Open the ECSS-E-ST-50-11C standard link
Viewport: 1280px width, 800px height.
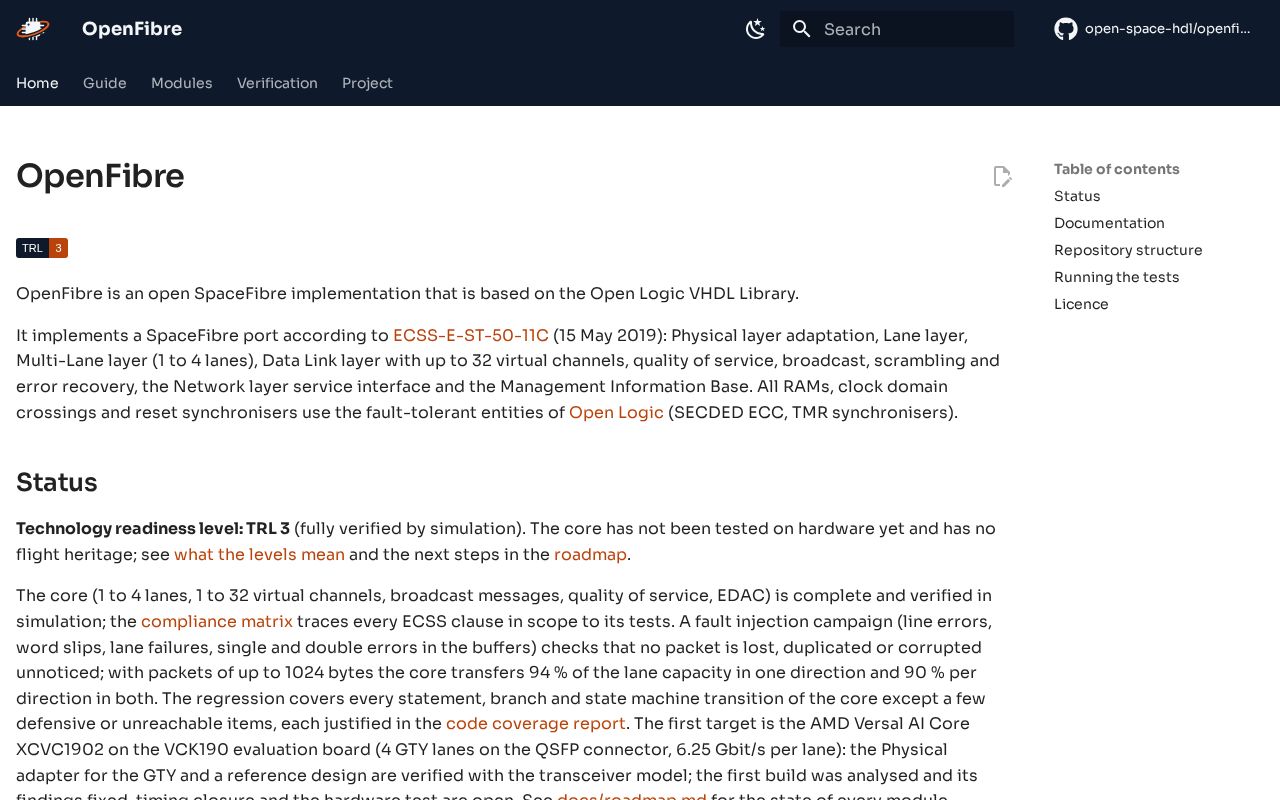click(x=471, y=335)
